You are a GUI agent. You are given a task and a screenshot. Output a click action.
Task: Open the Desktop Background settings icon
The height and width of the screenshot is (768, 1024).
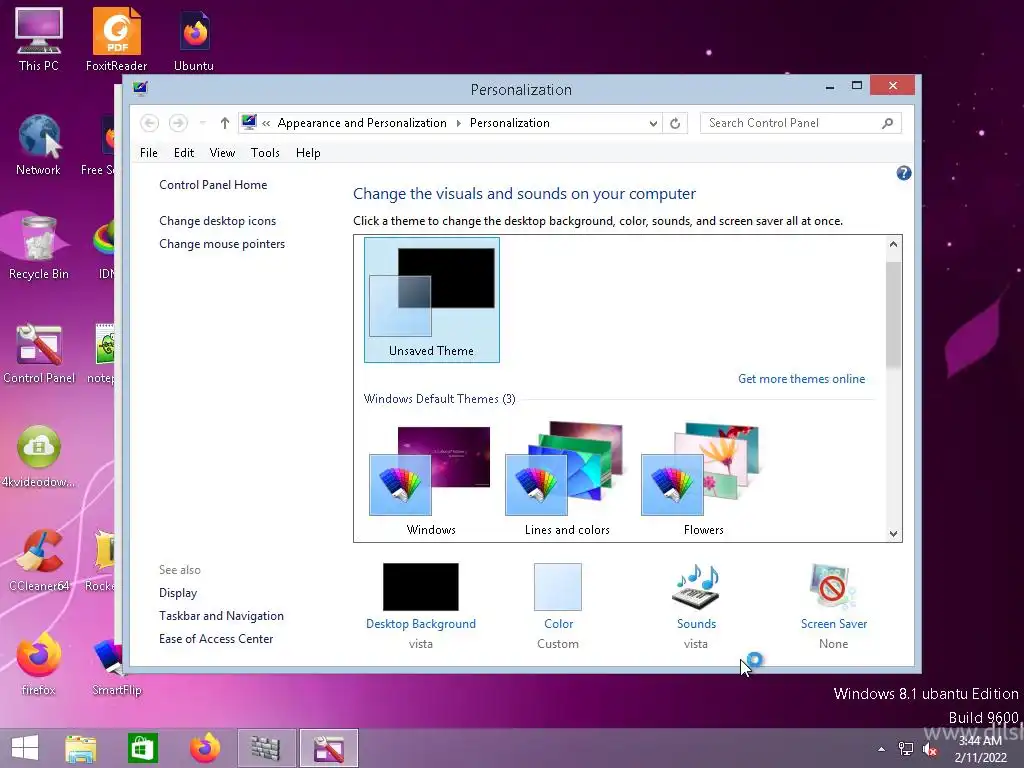pos(421,587)
